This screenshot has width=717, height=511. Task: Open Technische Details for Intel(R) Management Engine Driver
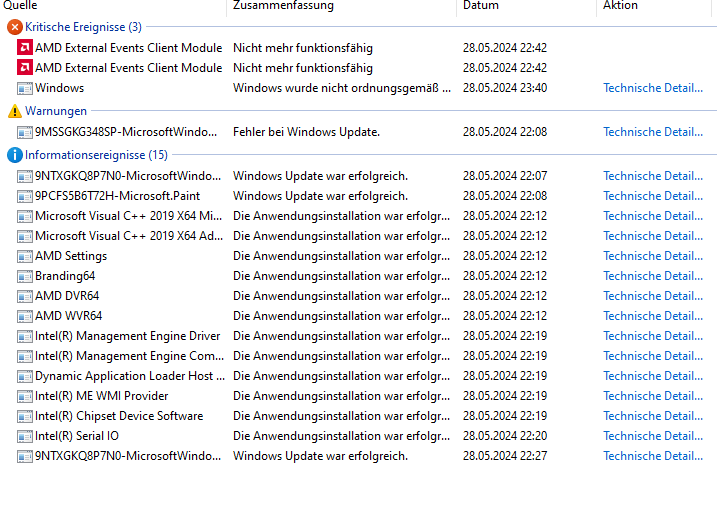coord(653,336)
